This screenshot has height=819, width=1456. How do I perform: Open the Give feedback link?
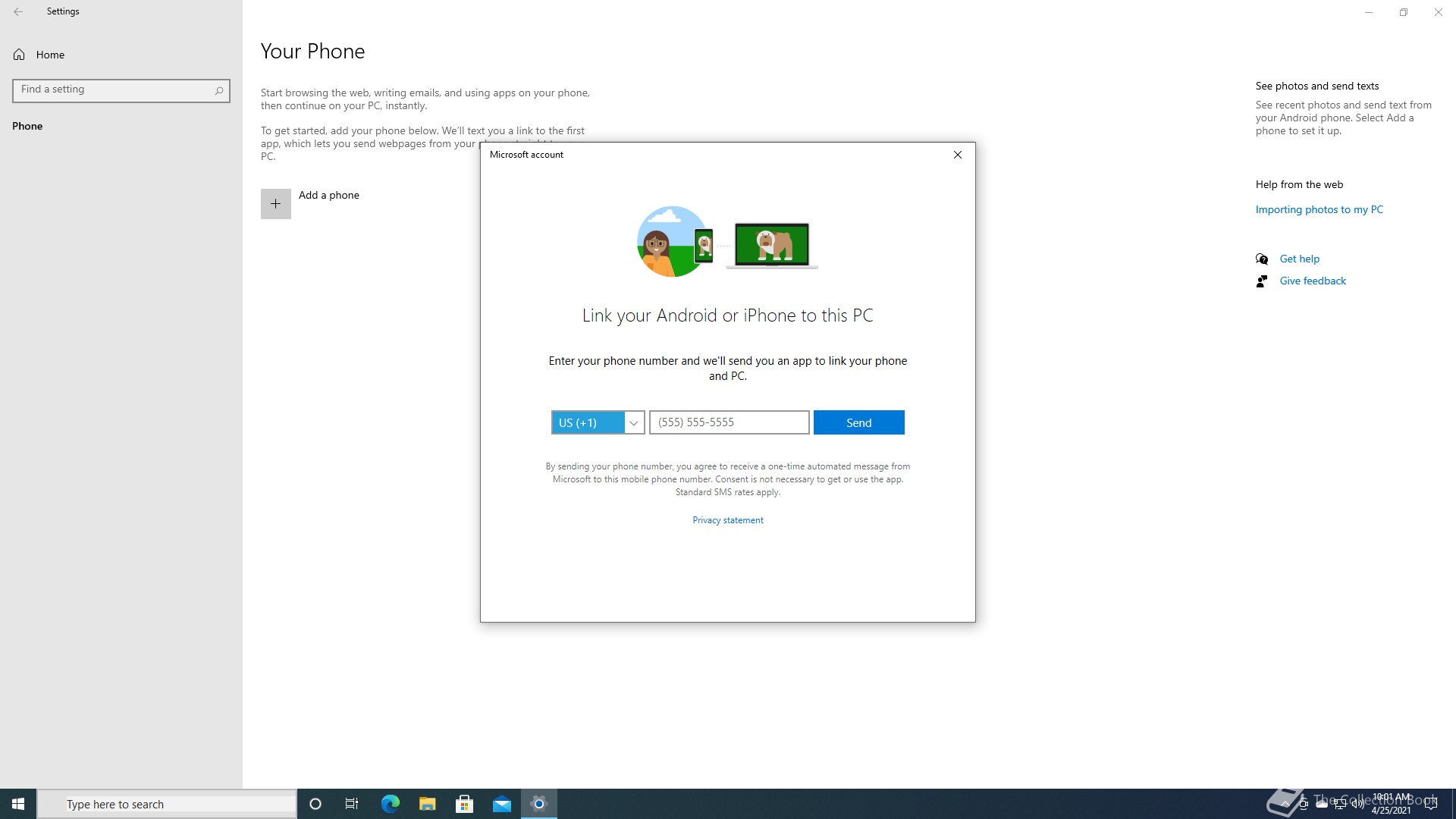[1313, 281]
